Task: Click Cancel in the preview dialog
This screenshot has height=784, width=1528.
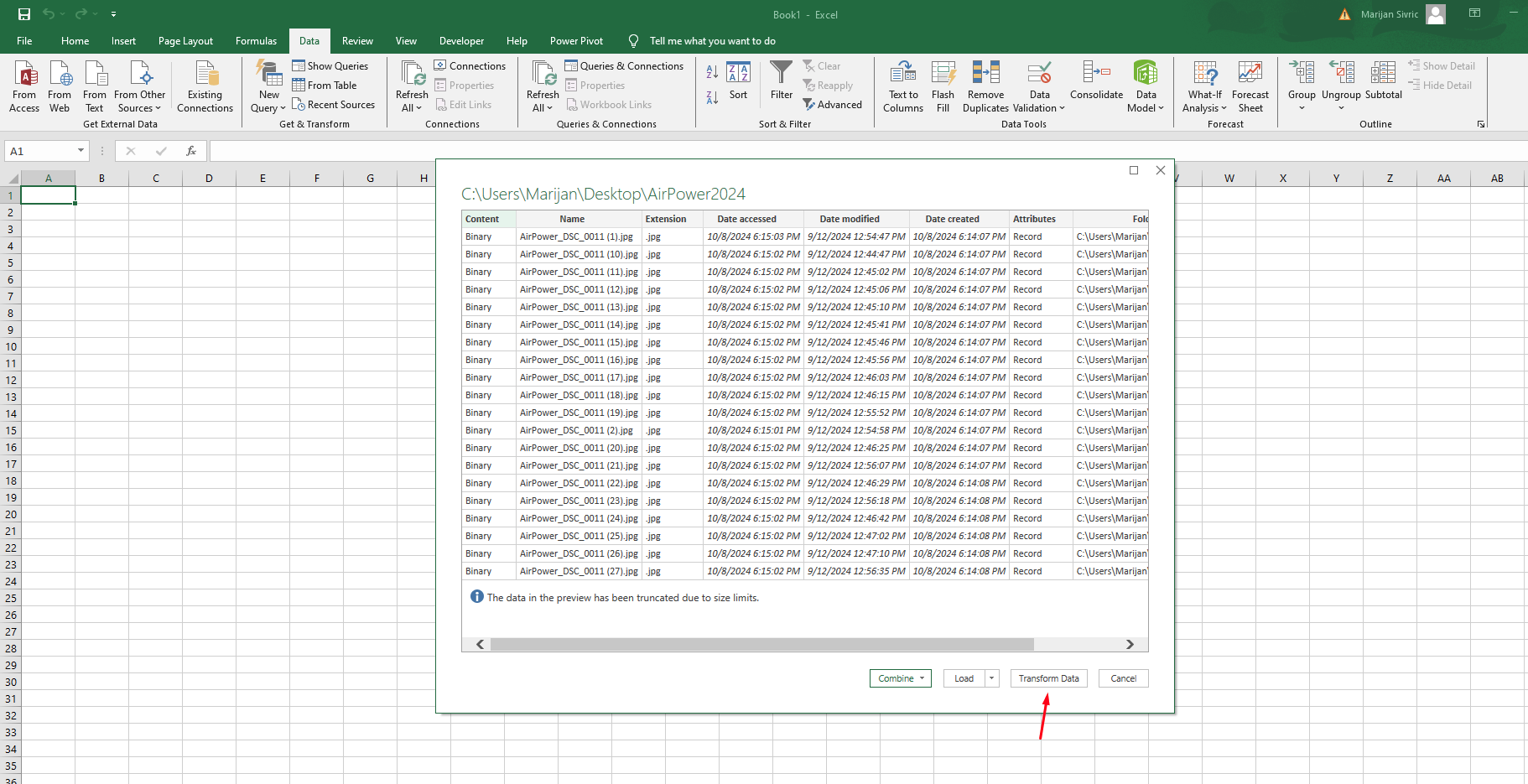Action: coord(1123,678)
